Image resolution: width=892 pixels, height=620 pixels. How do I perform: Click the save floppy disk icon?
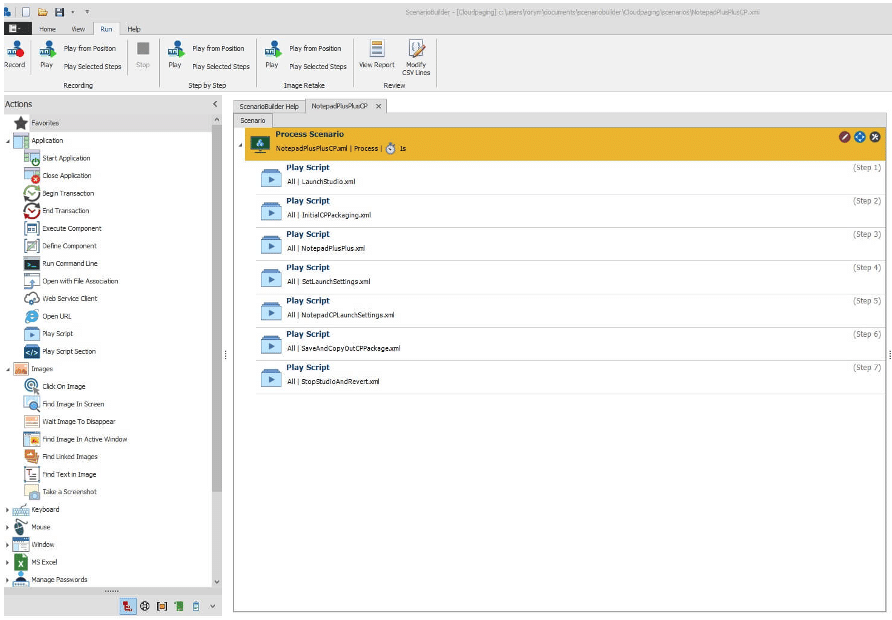(59, 11)
